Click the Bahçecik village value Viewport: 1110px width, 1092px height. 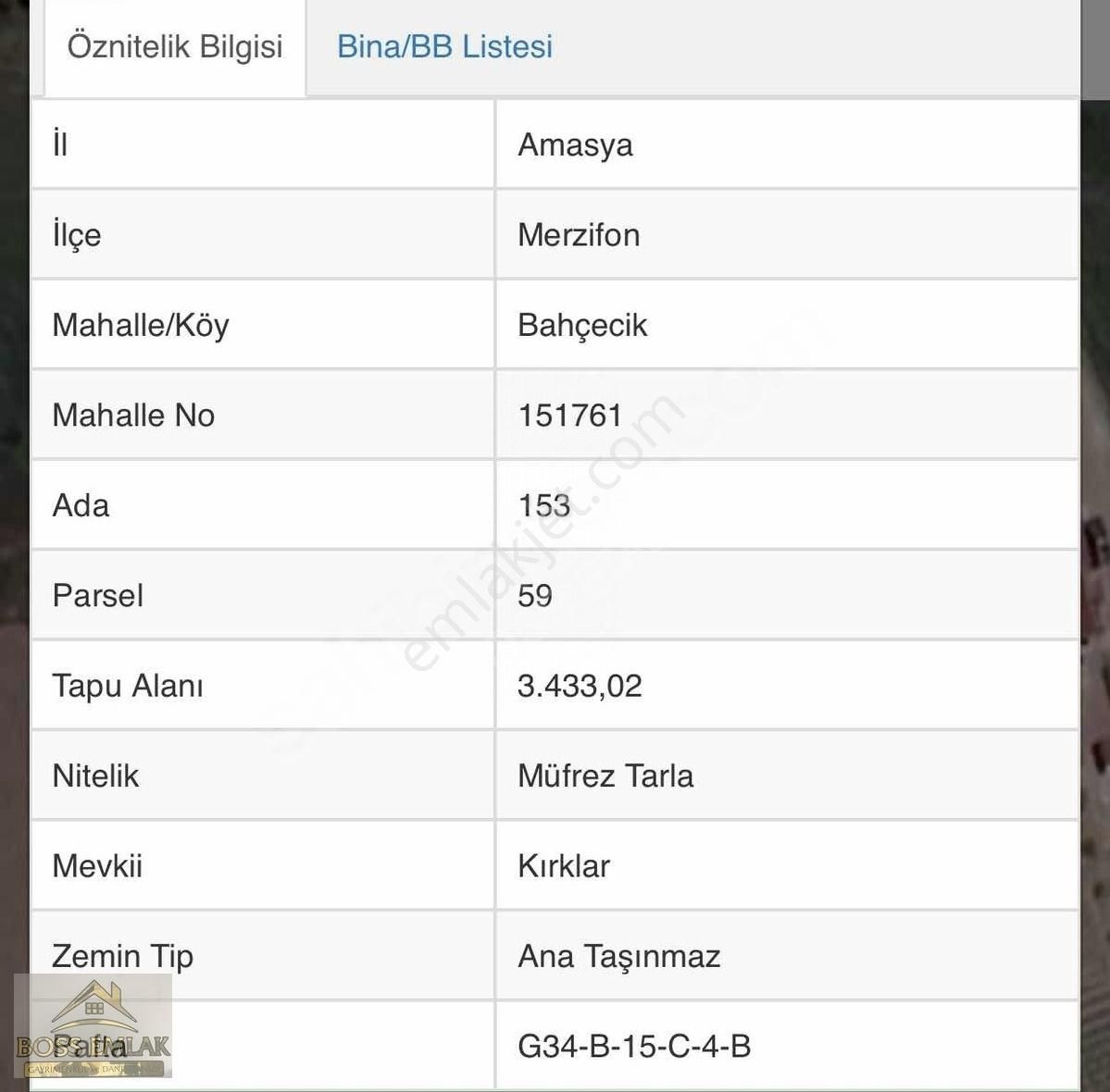click(x=582, y=326)
